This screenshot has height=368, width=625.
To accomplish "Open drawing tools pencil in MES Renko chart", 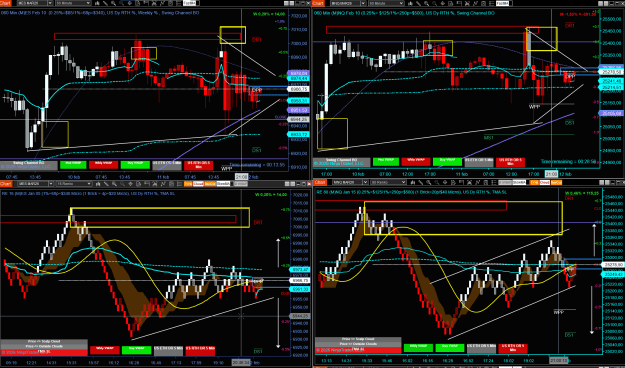I will [x=106, y=183].
